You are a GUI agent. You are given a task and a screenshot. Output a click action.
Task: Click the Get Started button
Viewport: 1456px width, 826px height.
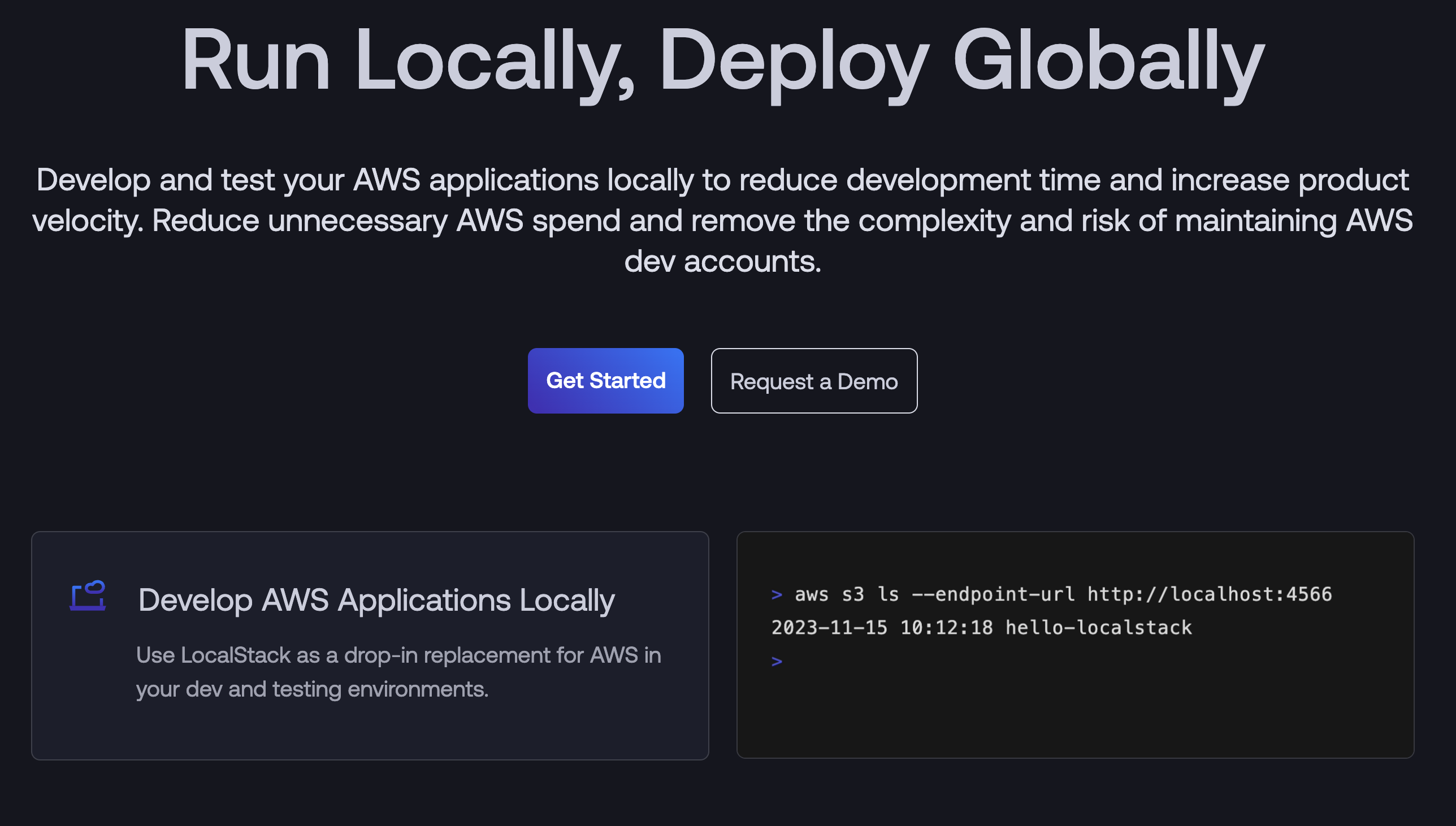pyautogui.click(x=605, y=381)
